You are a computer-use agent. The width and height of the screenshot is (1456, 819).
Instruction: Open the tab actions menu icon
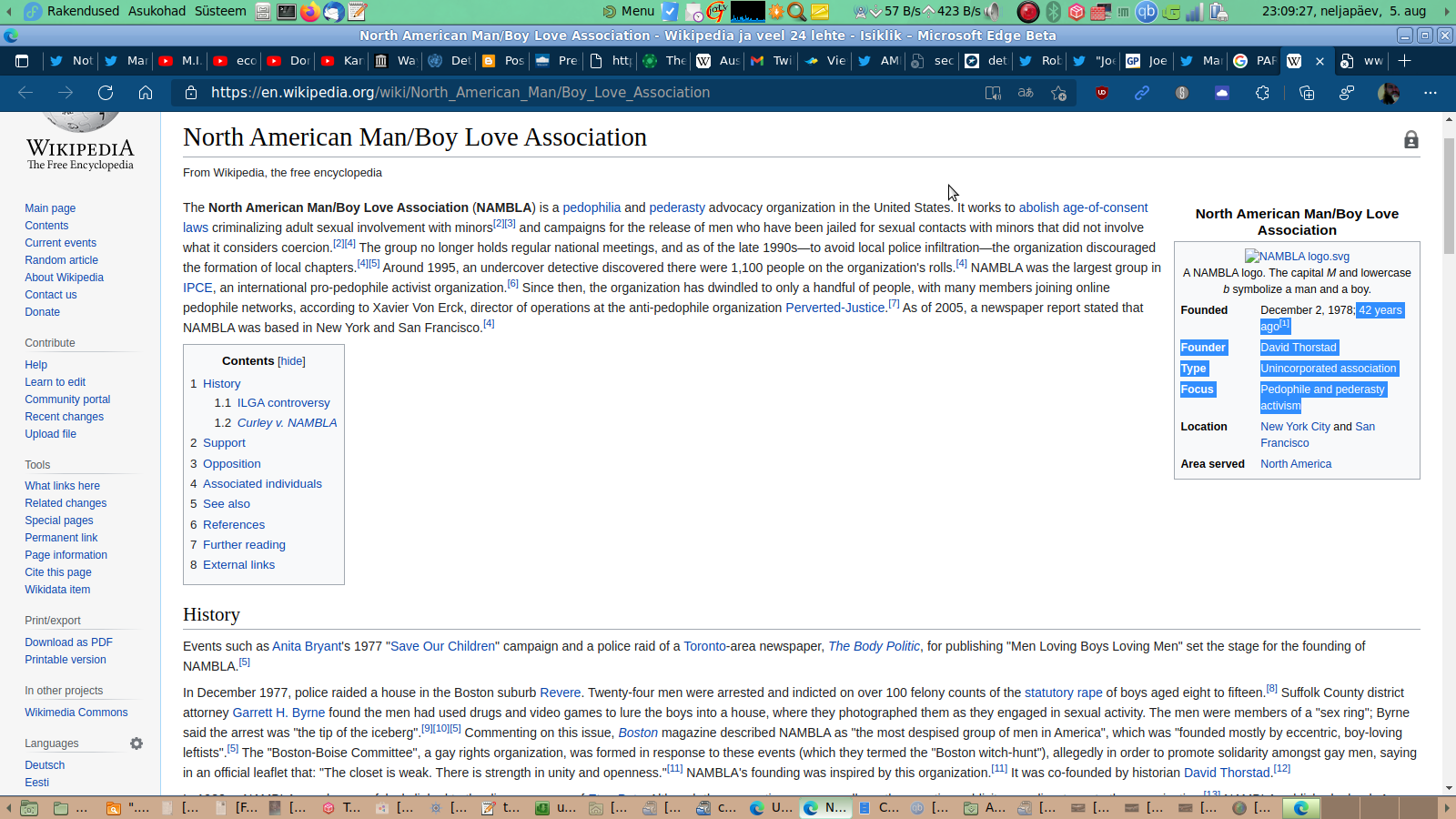(x=22, y=61)
